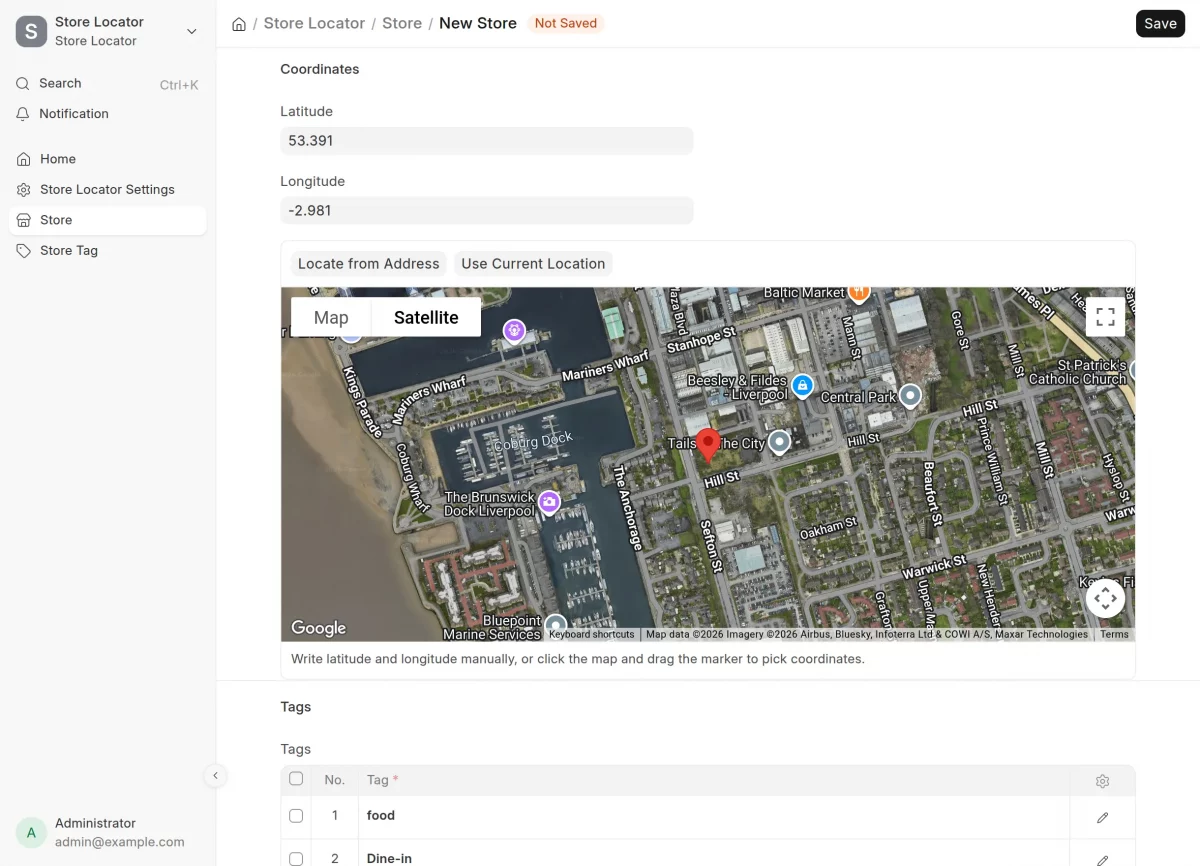1200x866 pixels.
Task: Collapse the sidebar with chevron button
Action: (215, 775)
